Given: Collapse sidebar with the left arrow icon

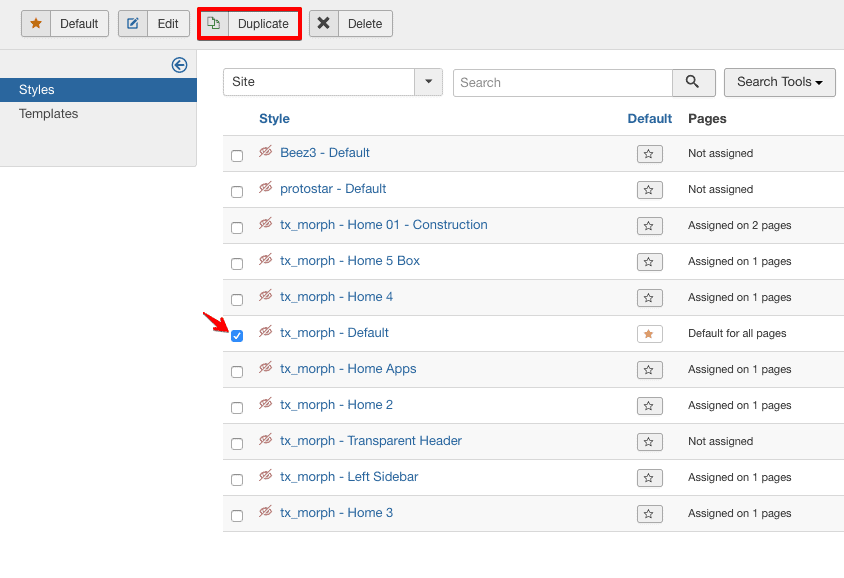Looking at the screenshot, I should (179, 65).
